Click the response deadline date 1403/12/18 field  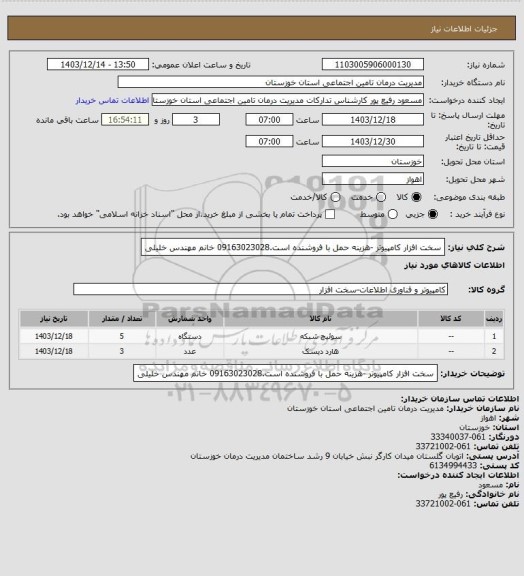(373, 120)
